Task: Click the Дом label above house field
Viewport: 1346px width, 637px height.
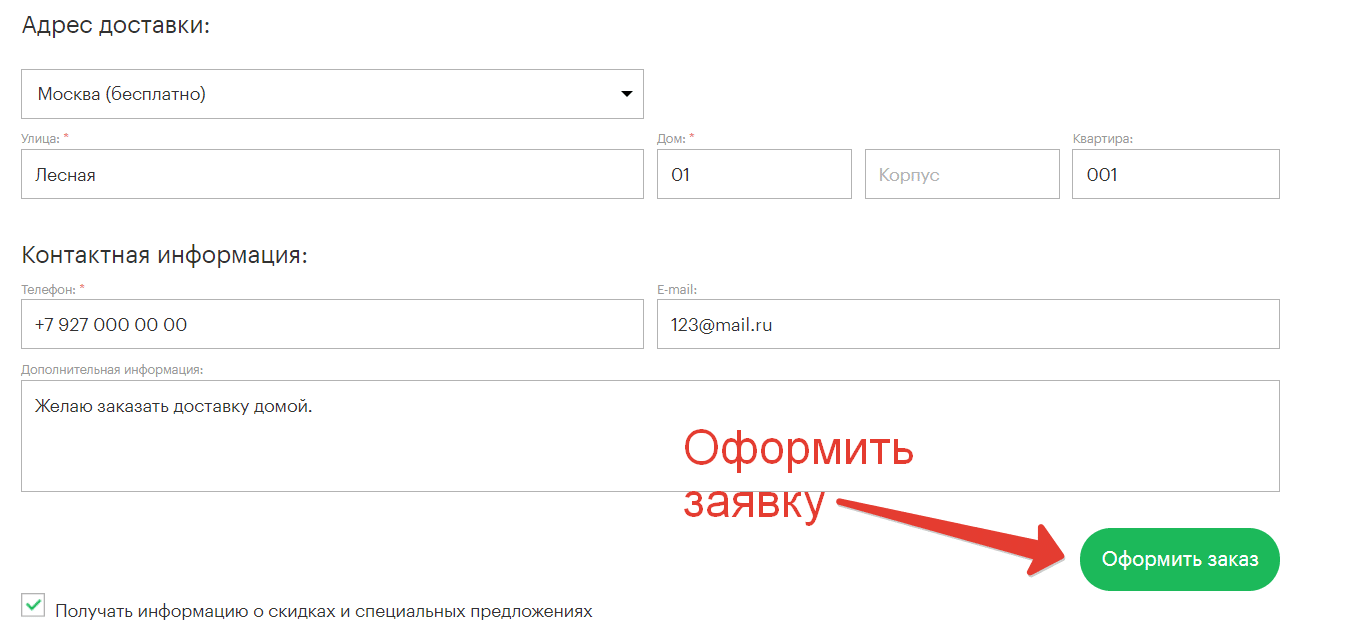Action: [x=670, y=138]
